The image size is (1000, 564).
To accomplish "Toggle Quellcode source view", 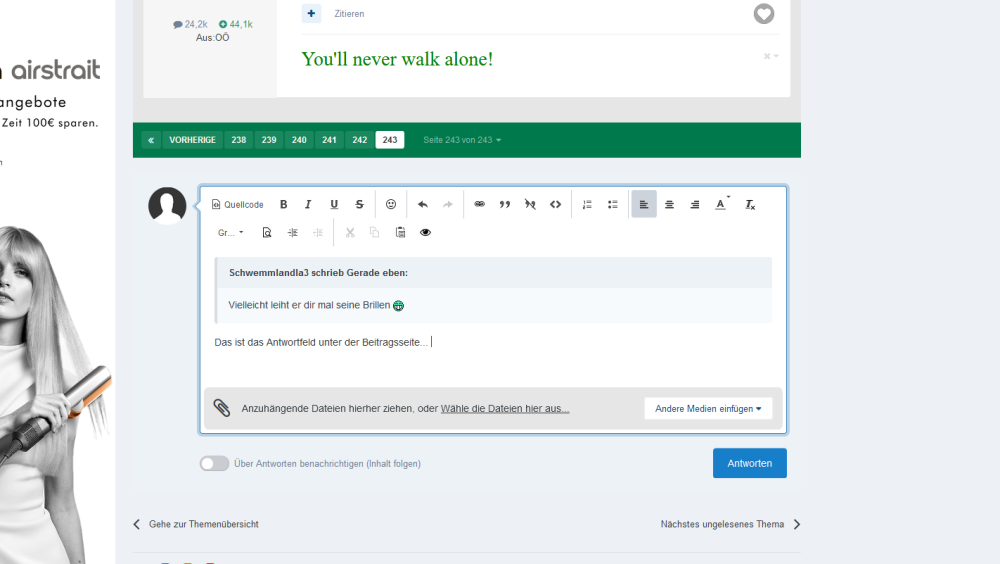I will (x=238, y=204).
